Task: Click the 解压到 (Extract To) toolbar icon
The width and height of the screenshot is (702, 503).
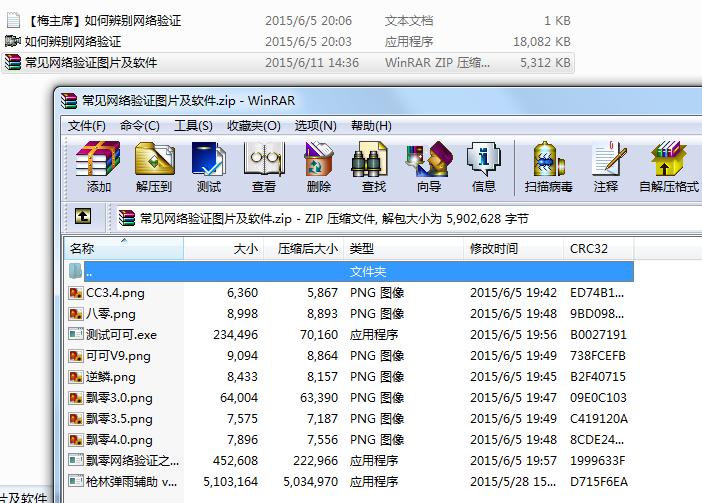Action: coord(154,167)
